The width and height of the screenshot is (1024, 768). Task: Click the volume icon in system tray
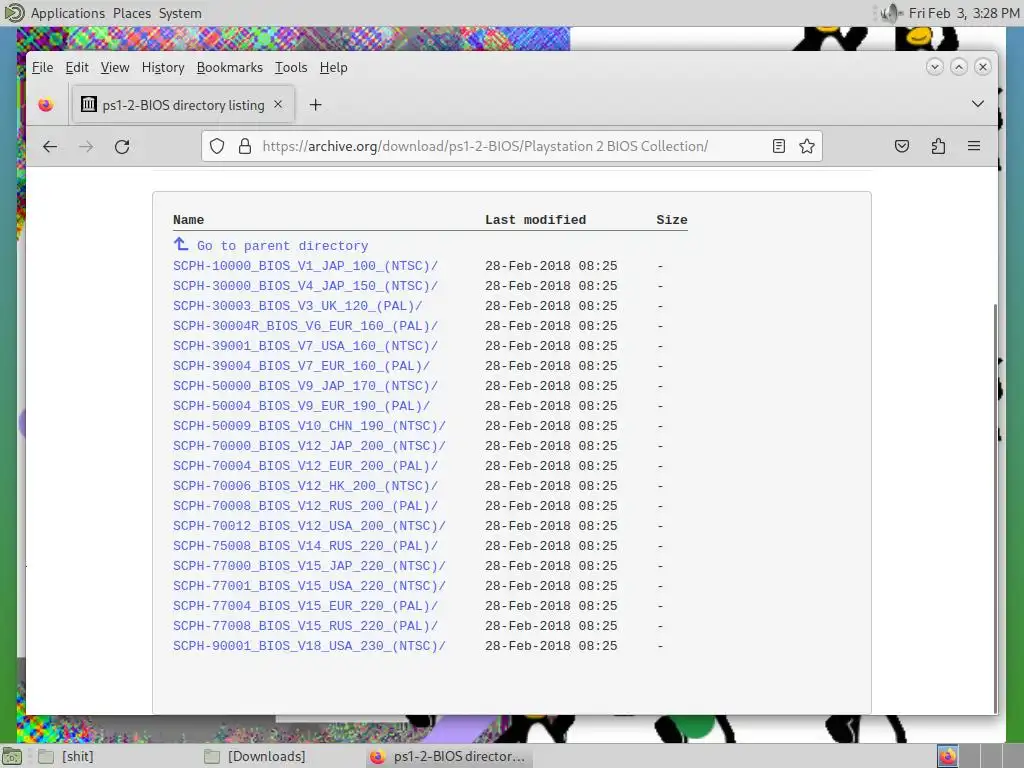(890, 13)
